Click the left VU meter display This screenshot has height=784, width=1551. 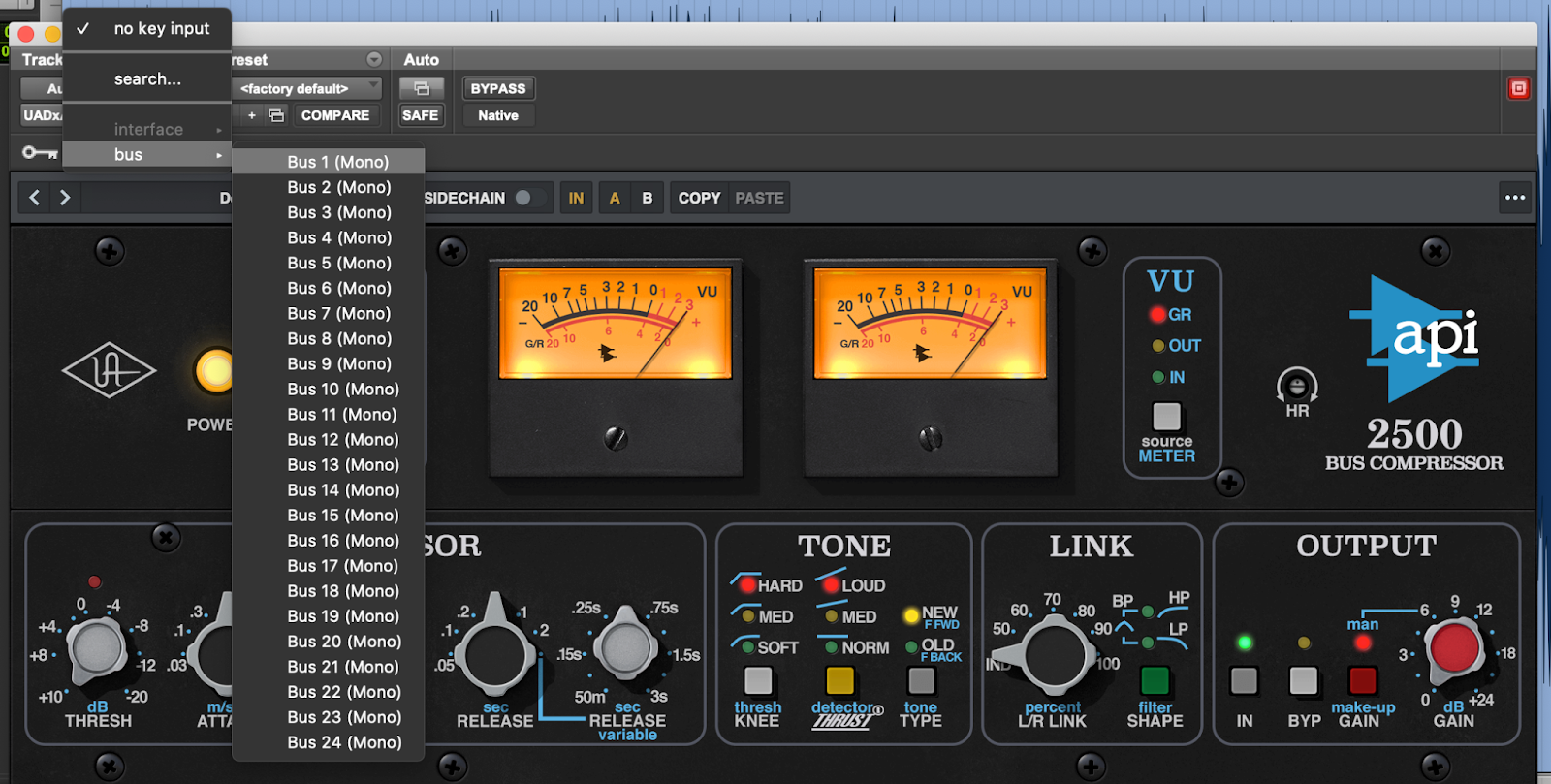point(616,323)
